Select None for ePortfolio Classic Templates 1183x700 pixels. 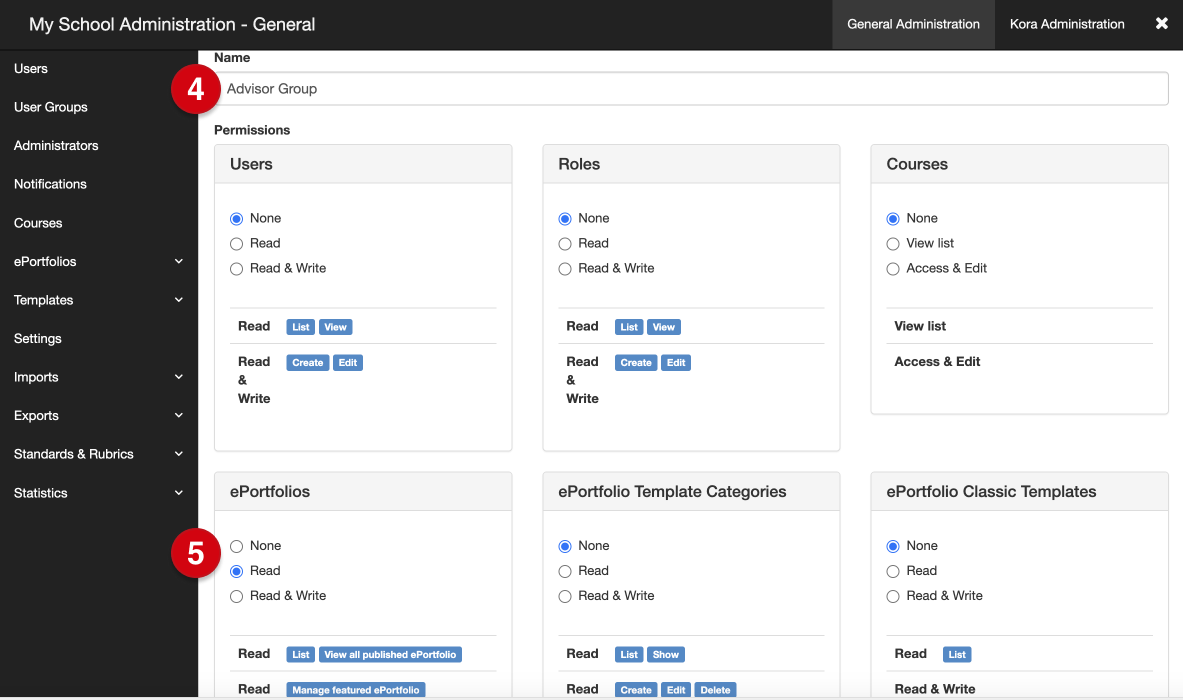(x=893, y=546)
